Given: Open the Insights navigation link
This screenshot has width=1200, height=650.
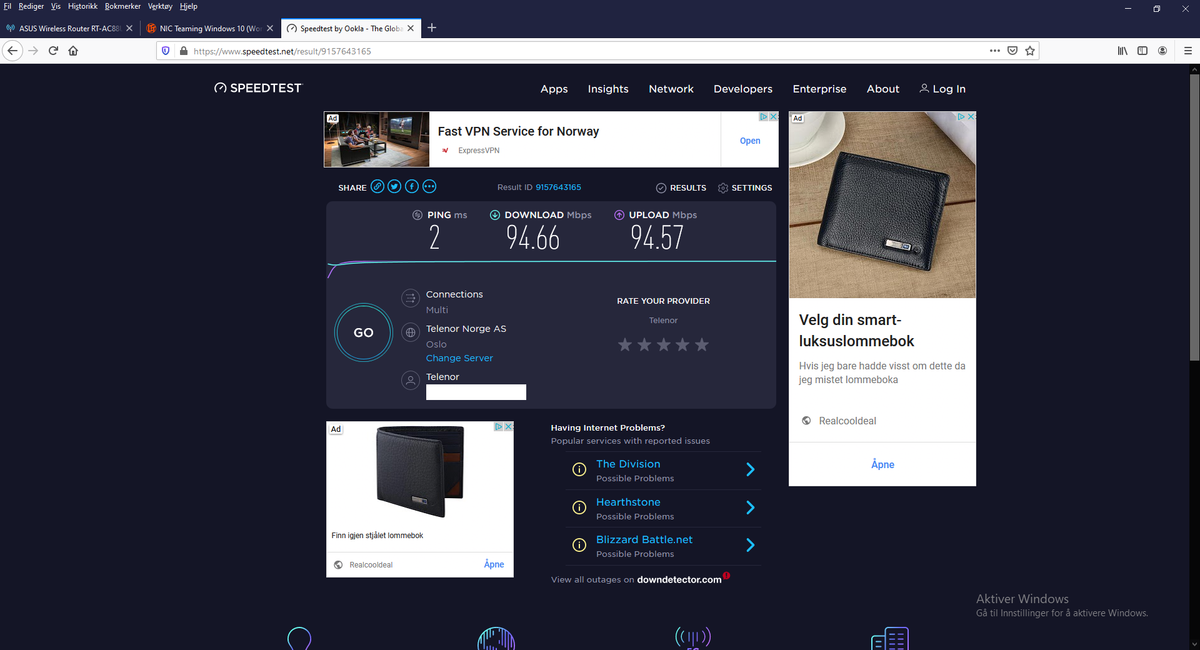Looking at the screenshot, I should click(608, 89).
